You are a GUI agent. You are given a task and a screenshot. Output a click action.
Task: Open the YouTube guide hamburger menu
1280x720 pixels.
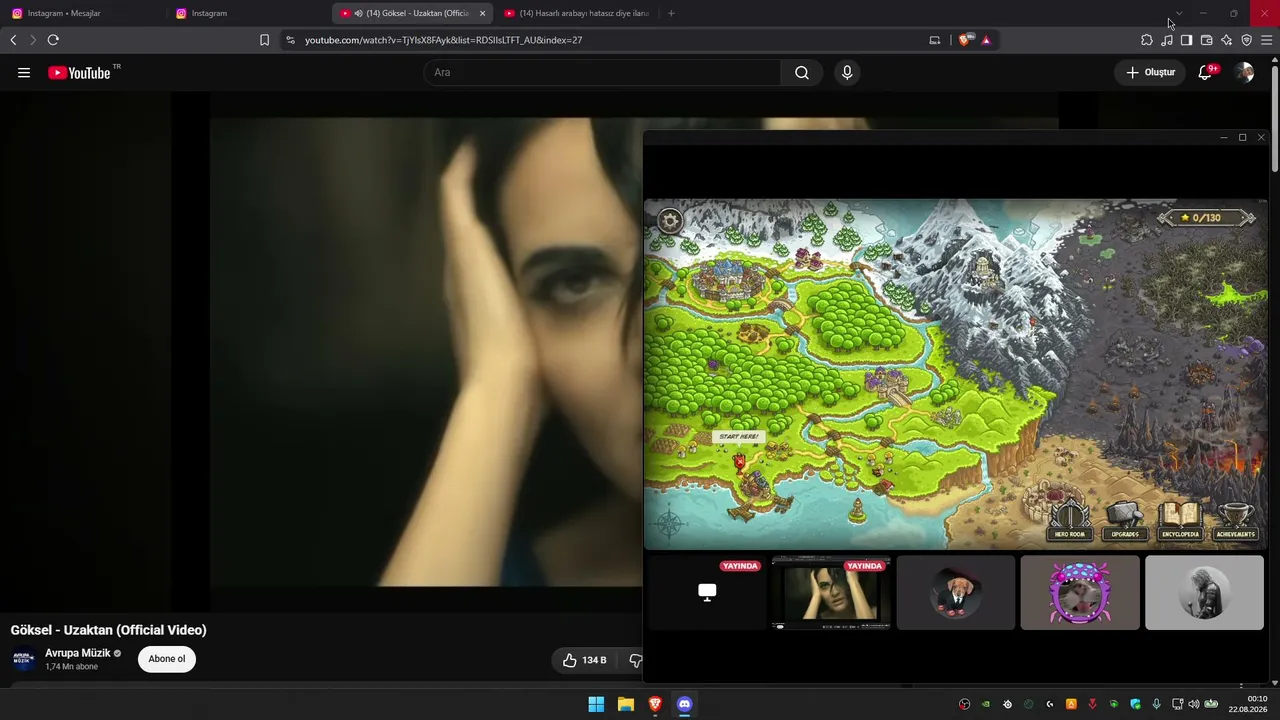[24, 72]
